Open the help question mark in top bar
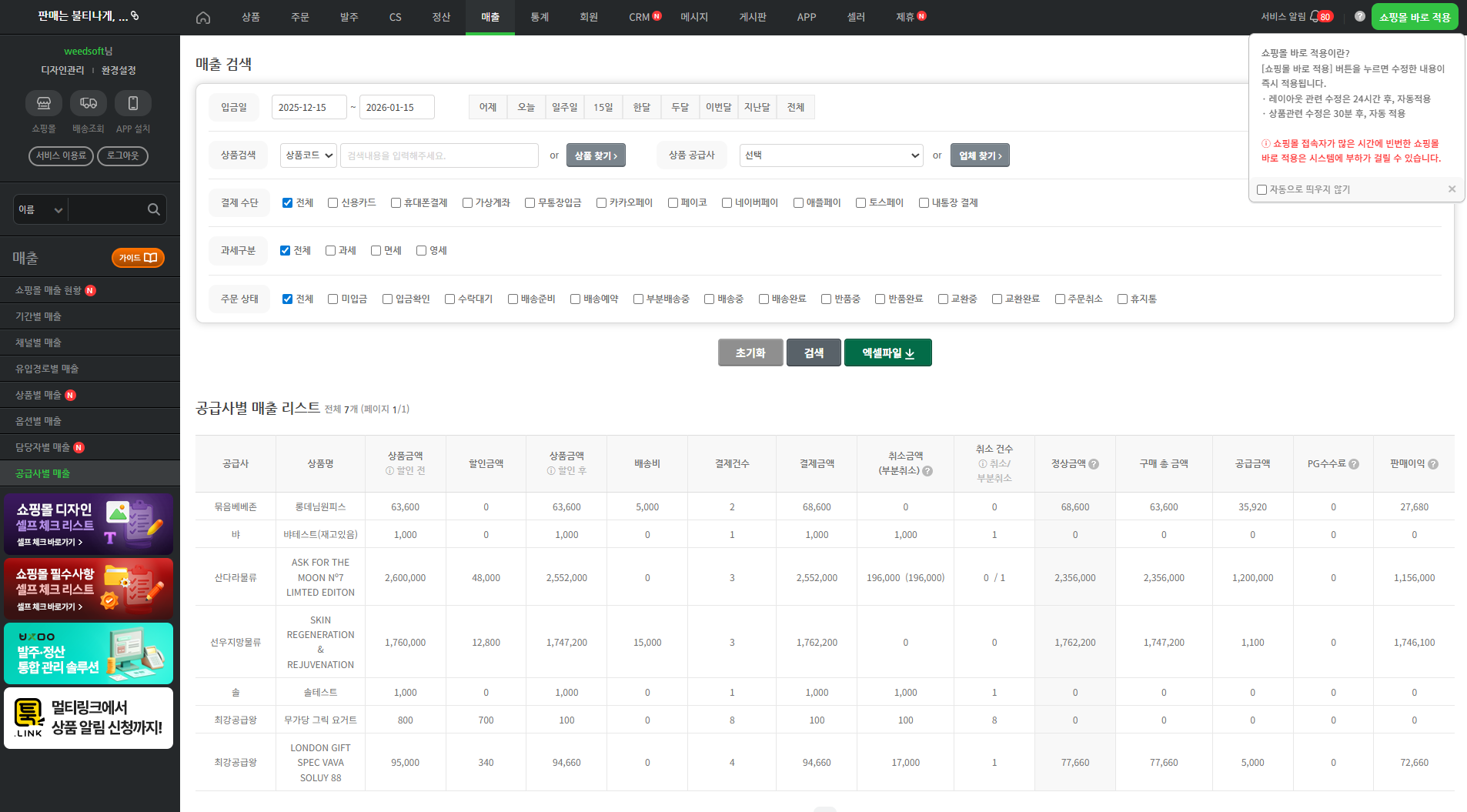This screenshot has width=1467, height=812. pos(1360,16)
